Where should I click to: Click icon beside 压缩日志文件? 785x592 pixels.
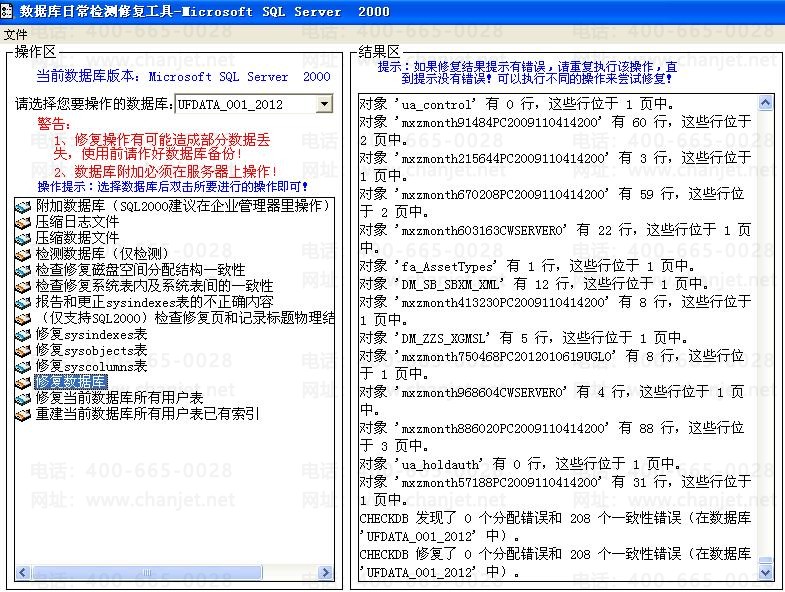point(23,222)
